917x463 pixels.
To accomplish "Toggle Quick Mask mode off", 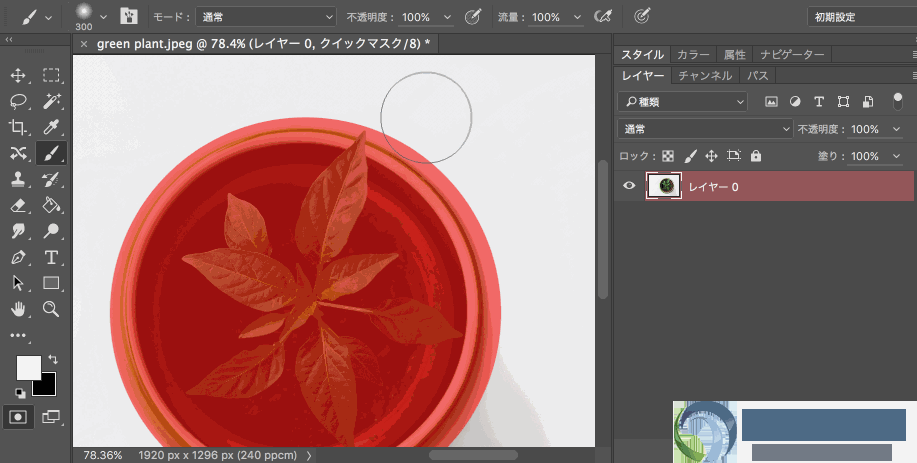I will point(18,417).
